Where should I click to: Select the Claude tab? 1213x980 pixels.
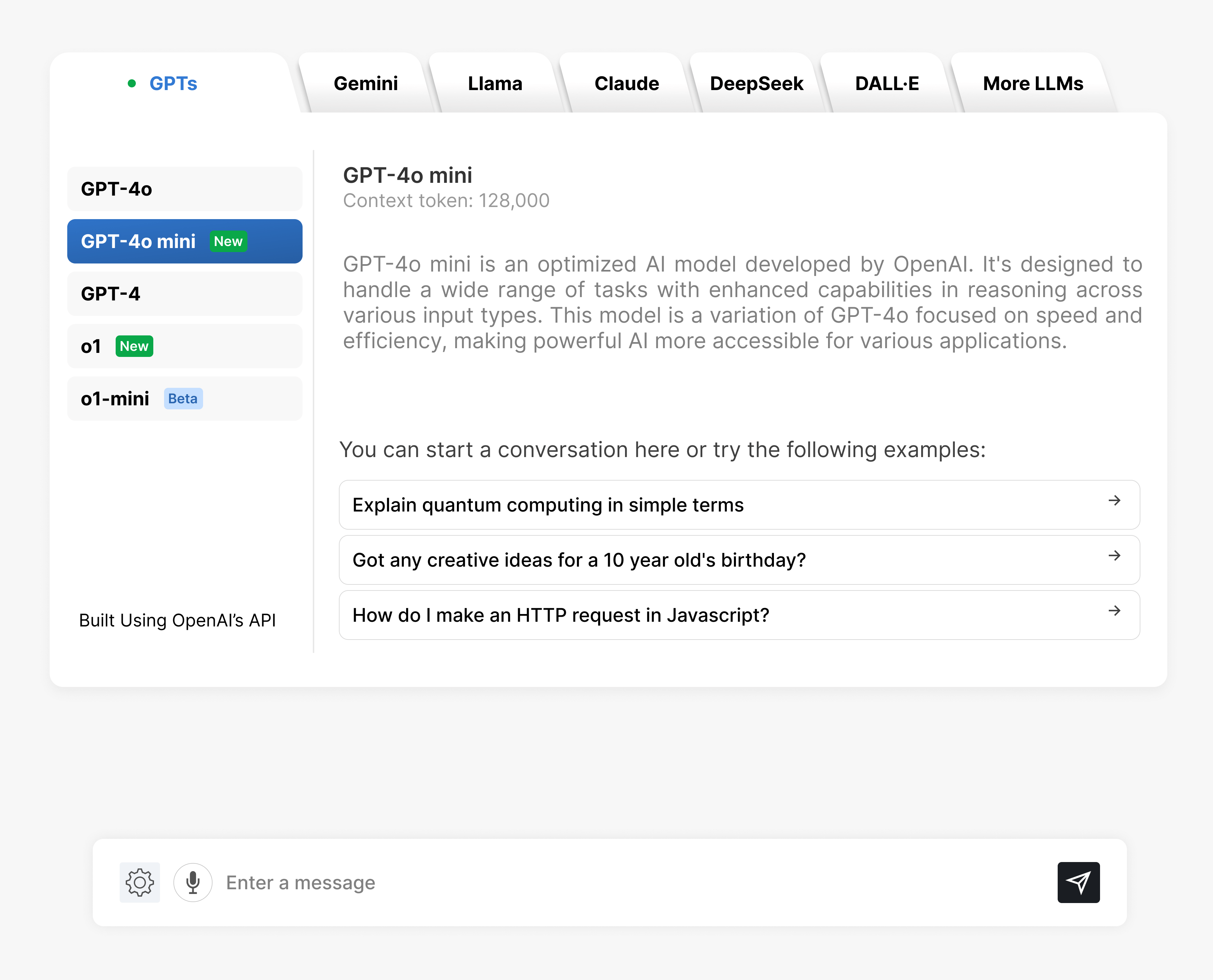[626, 84]
